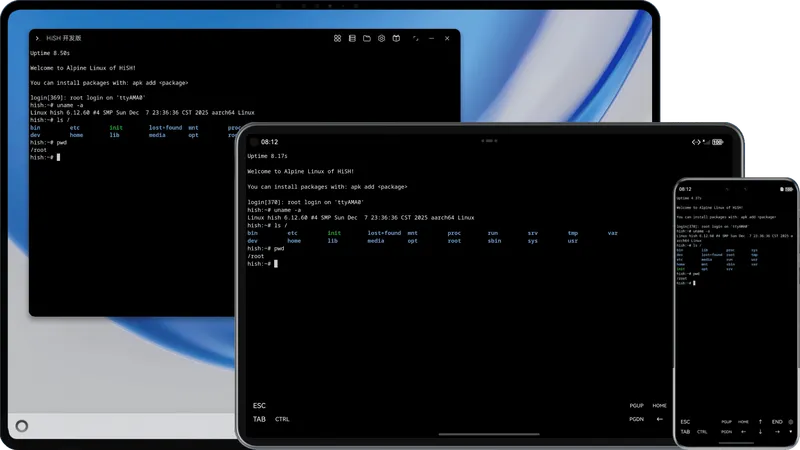
Task: Tap the home gesture bar on the tablet
Action: 489,434
